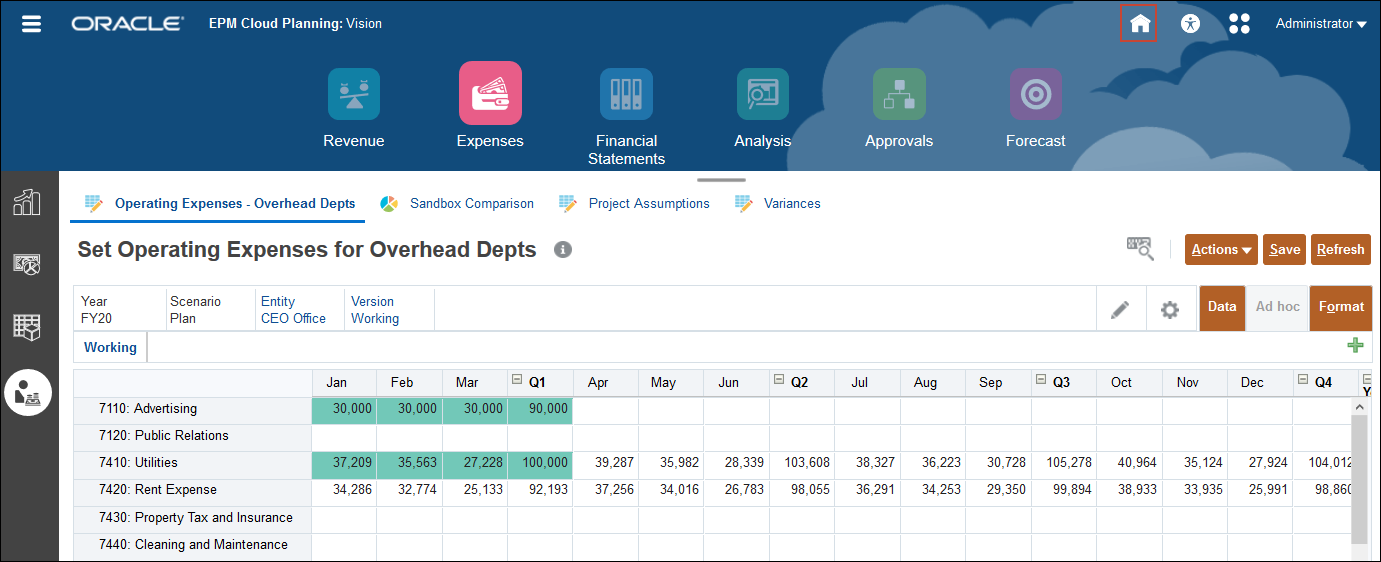Show form information icon beside title
Viewport: 1381px width, 562px height.
[563, 250]
